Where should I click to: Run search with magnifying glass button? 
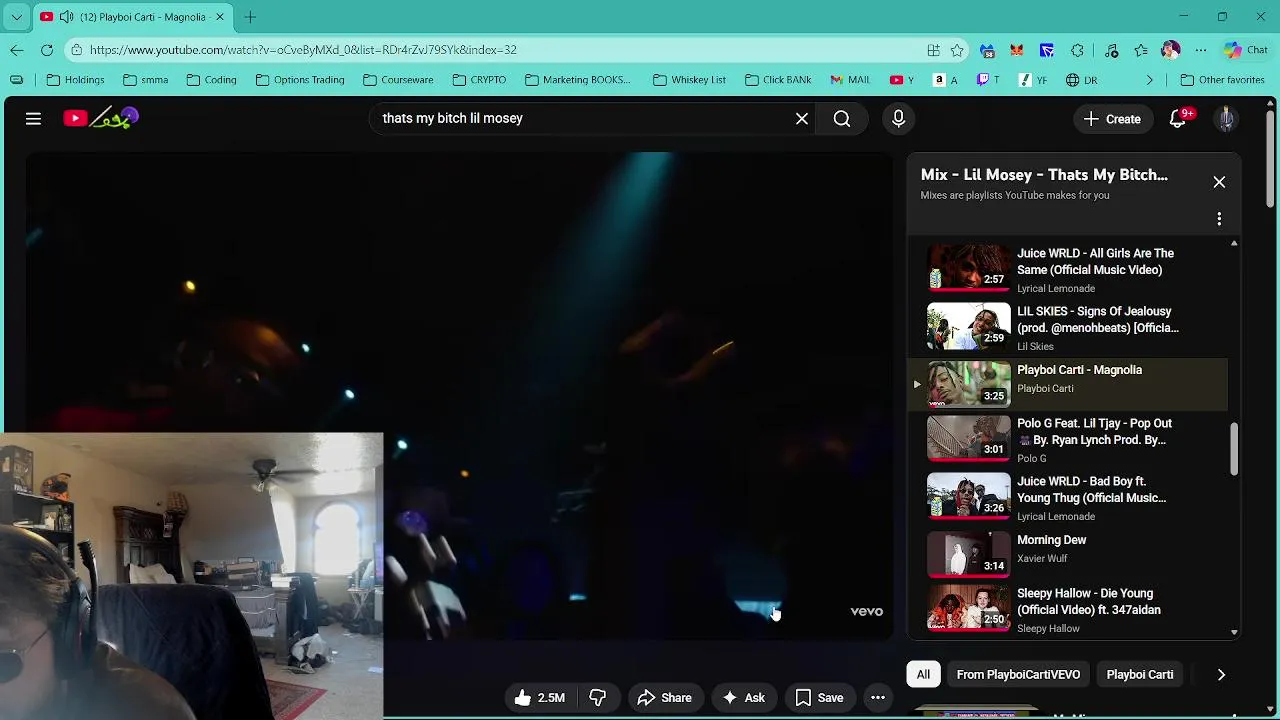point(842,119)
